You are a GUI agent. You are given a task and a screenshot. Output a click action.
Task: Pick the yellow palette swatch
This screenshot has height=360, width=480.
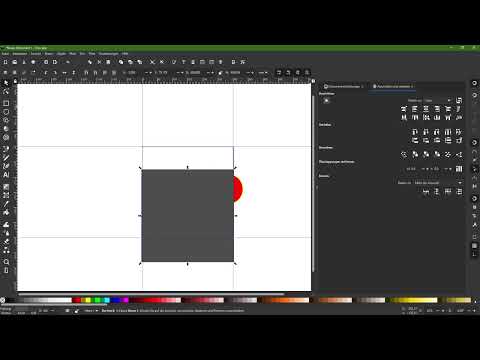88,300
